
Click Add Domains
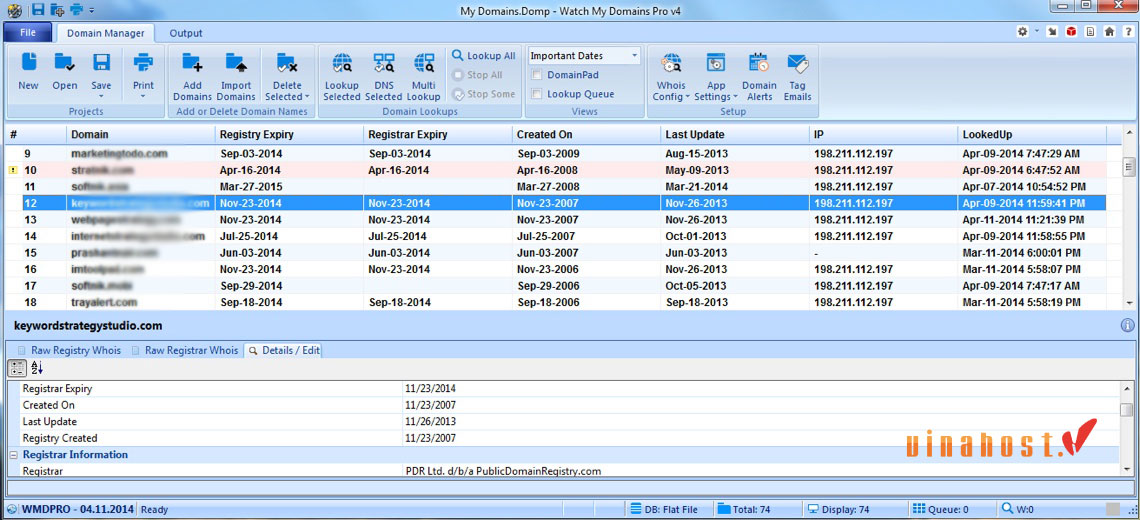point(193,76)
